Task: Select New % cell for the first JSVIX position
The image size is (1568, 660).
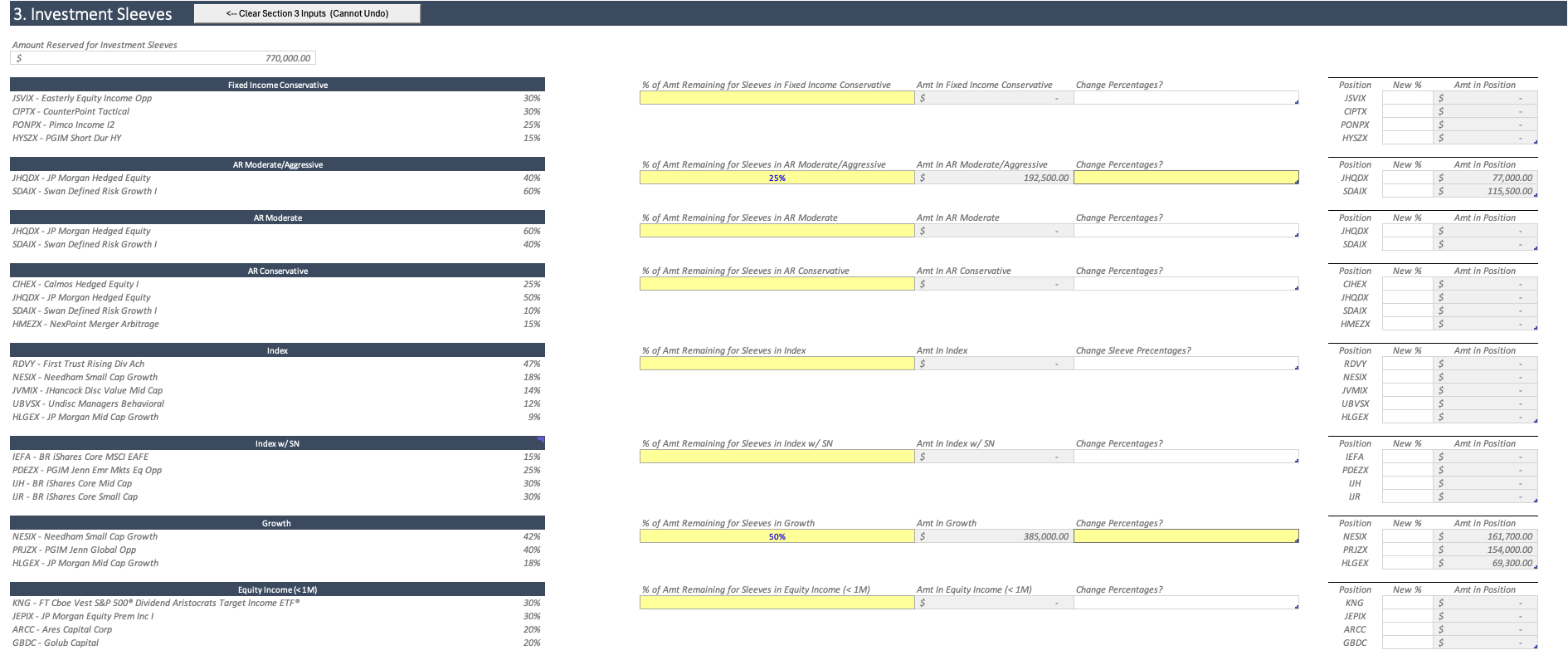Action: 1407,98
